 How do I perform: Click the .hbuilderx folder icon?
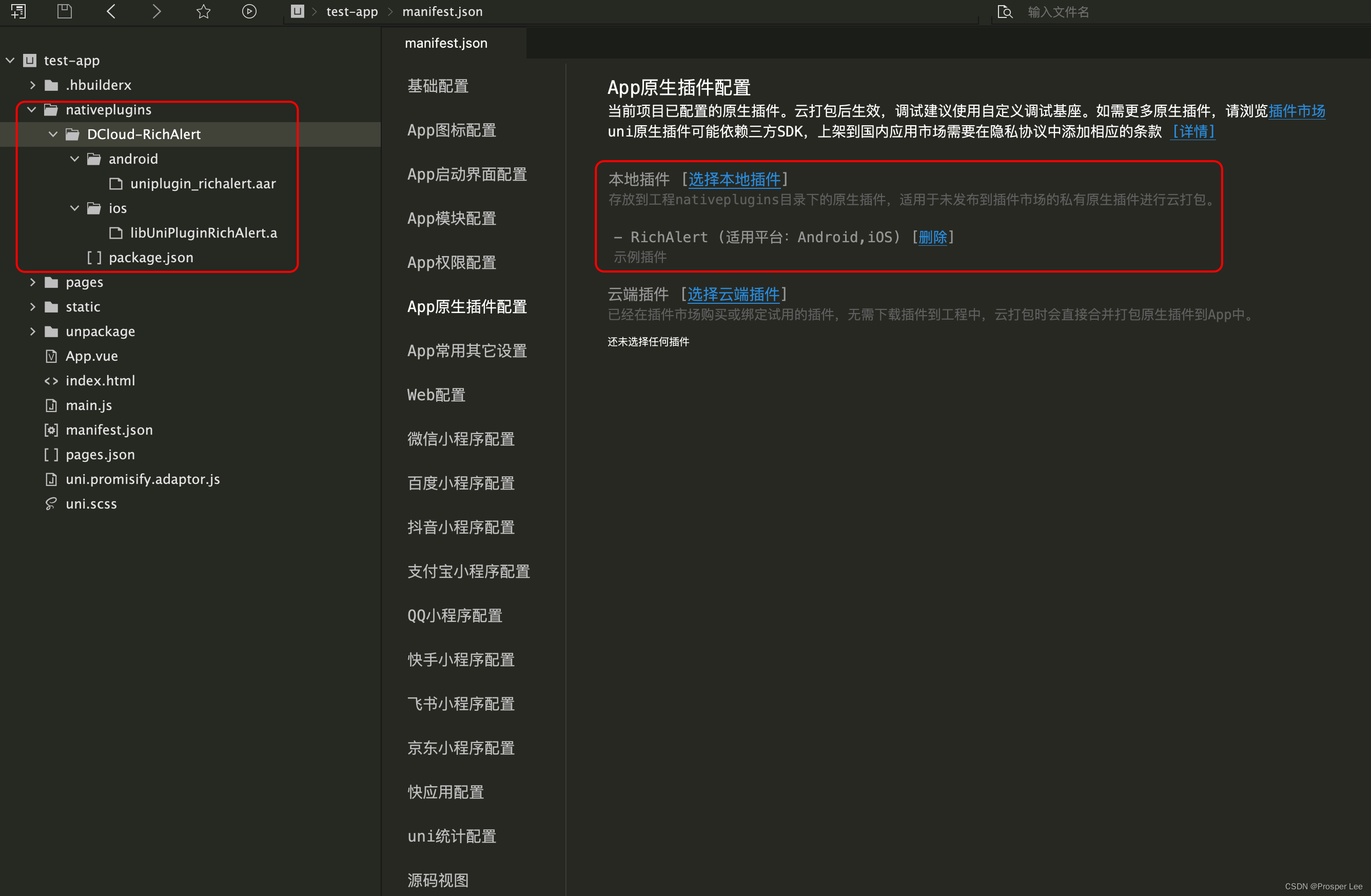tap(51, 85)
